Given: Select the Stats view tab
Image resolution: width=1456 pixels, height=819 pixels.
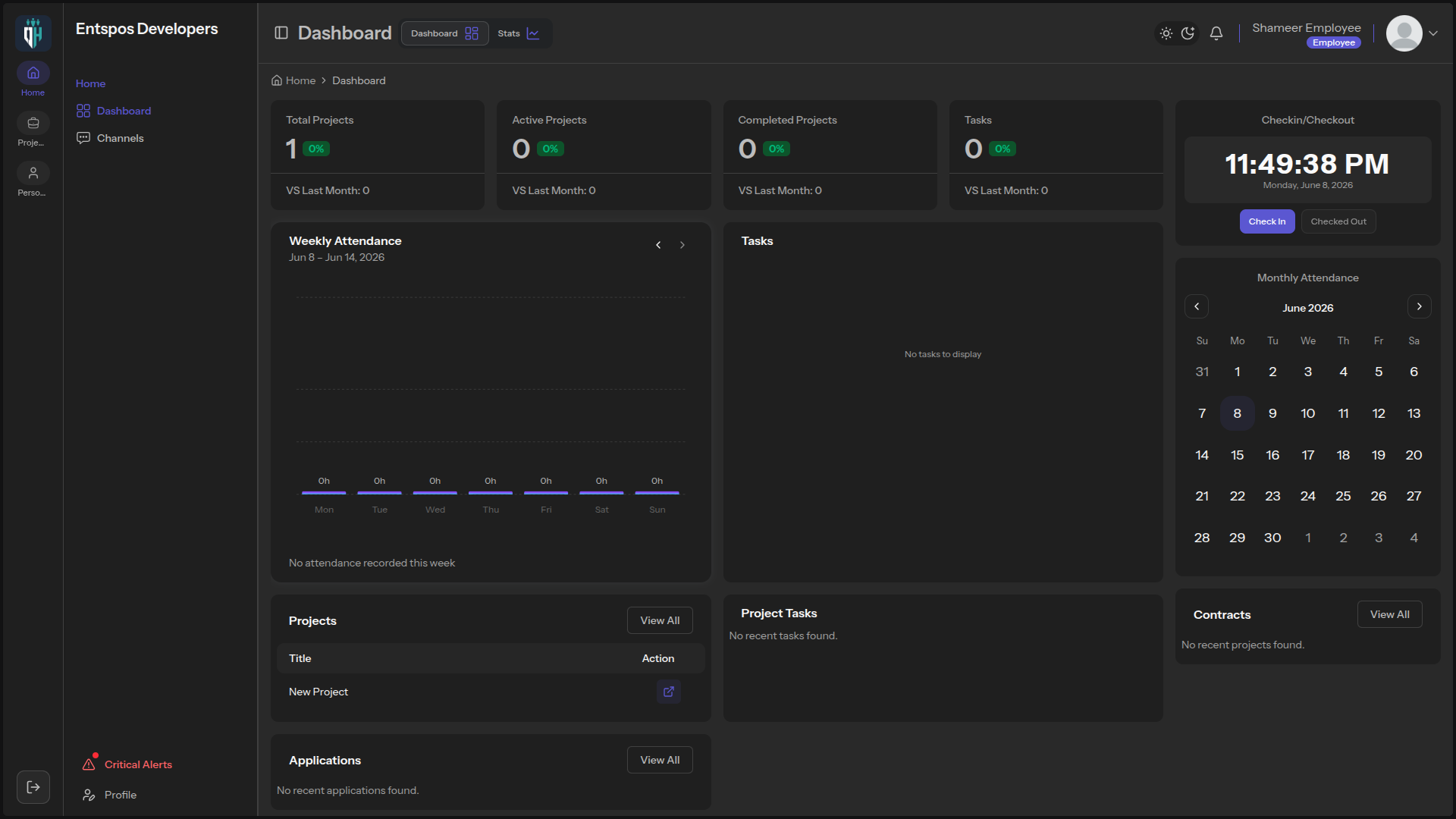Looking at the screenshot, I should [519, 33].
